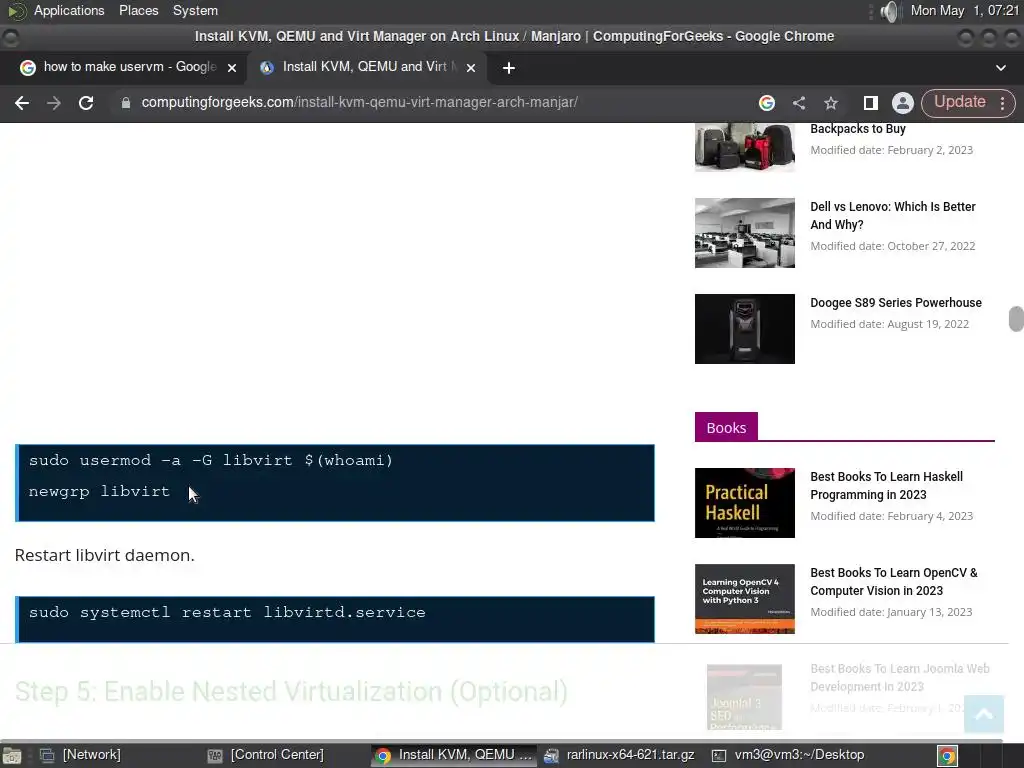Viewport: 1024px width, 768px height.
Task: Click 'Modified date: August 19, 2022' text
Action: click(x=889, y=324)
